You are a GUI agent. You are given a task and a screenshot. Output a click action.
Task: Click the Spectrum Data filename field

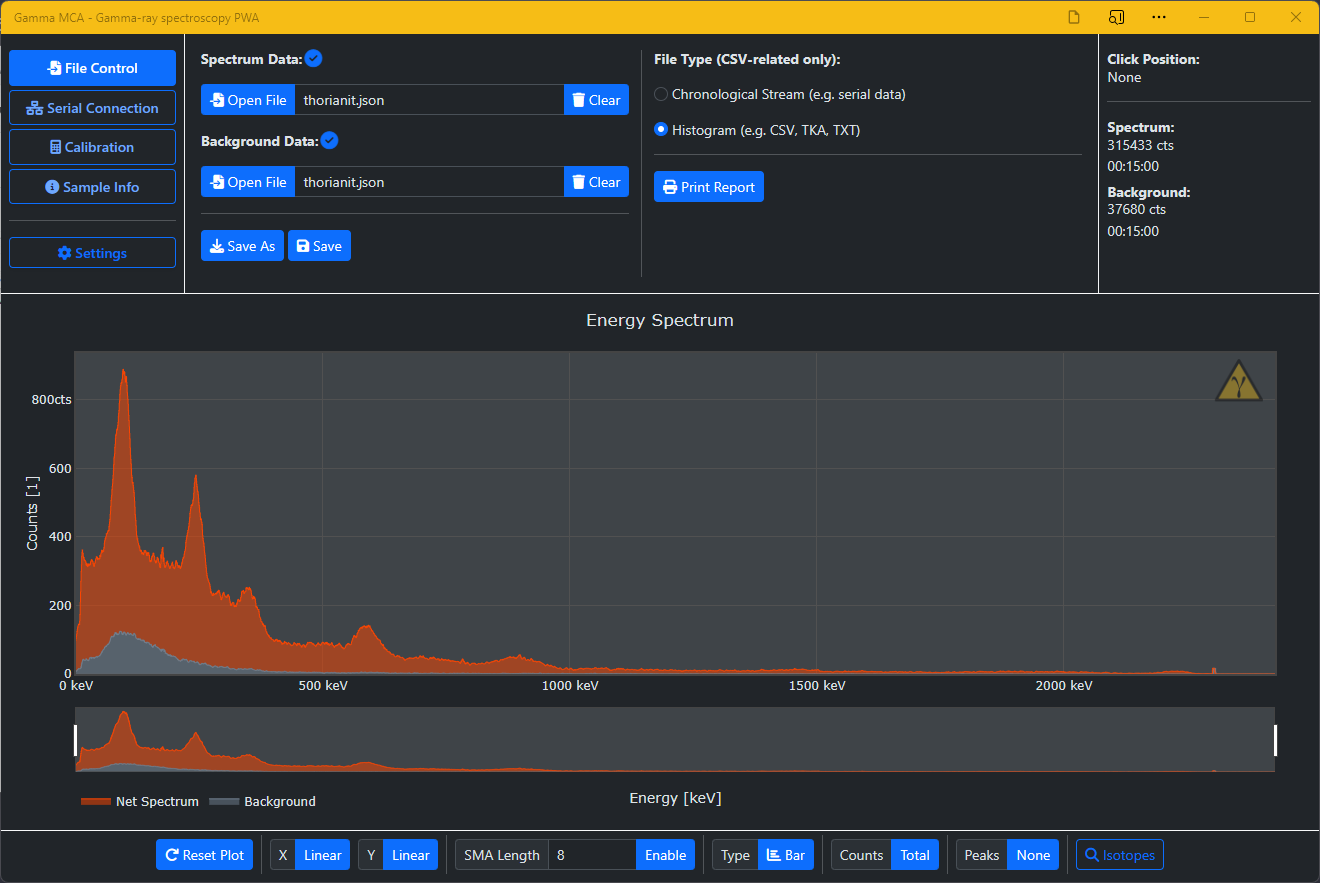coord(429,100)
